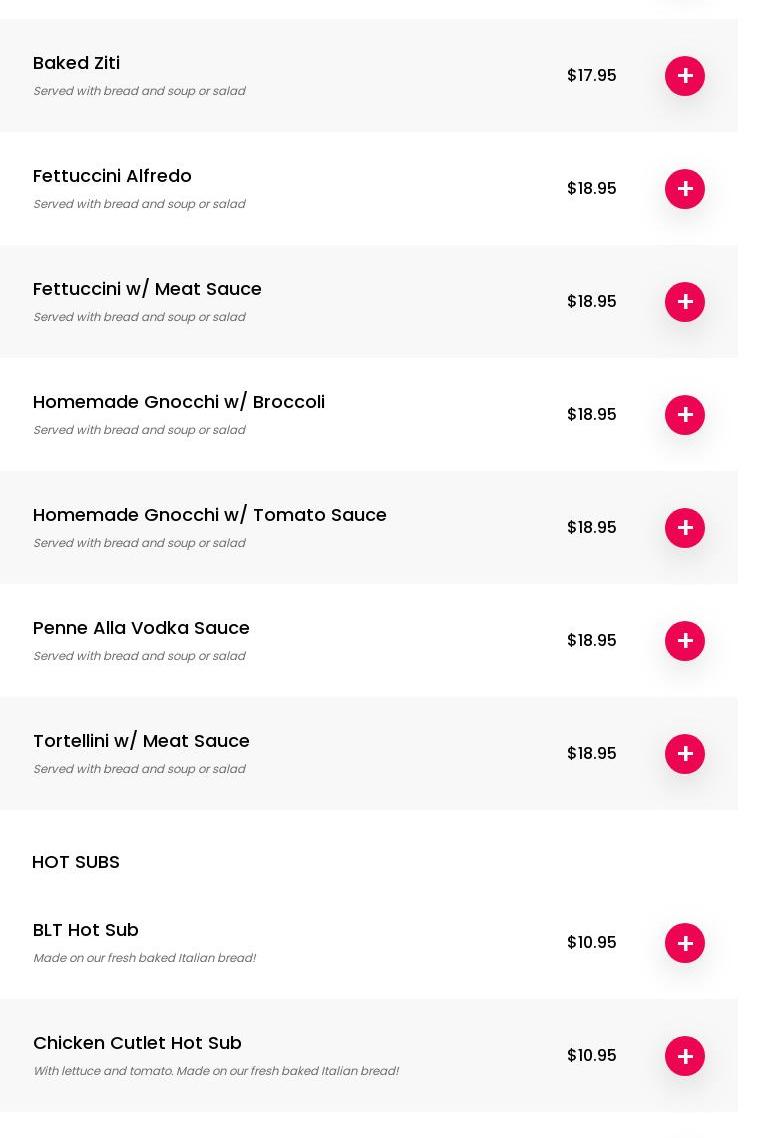Tap plus beside Homemade Gnocchi w/ Tomato Sauce
The width and height of the screenshot is (770, 1138).
click(685, 528)
